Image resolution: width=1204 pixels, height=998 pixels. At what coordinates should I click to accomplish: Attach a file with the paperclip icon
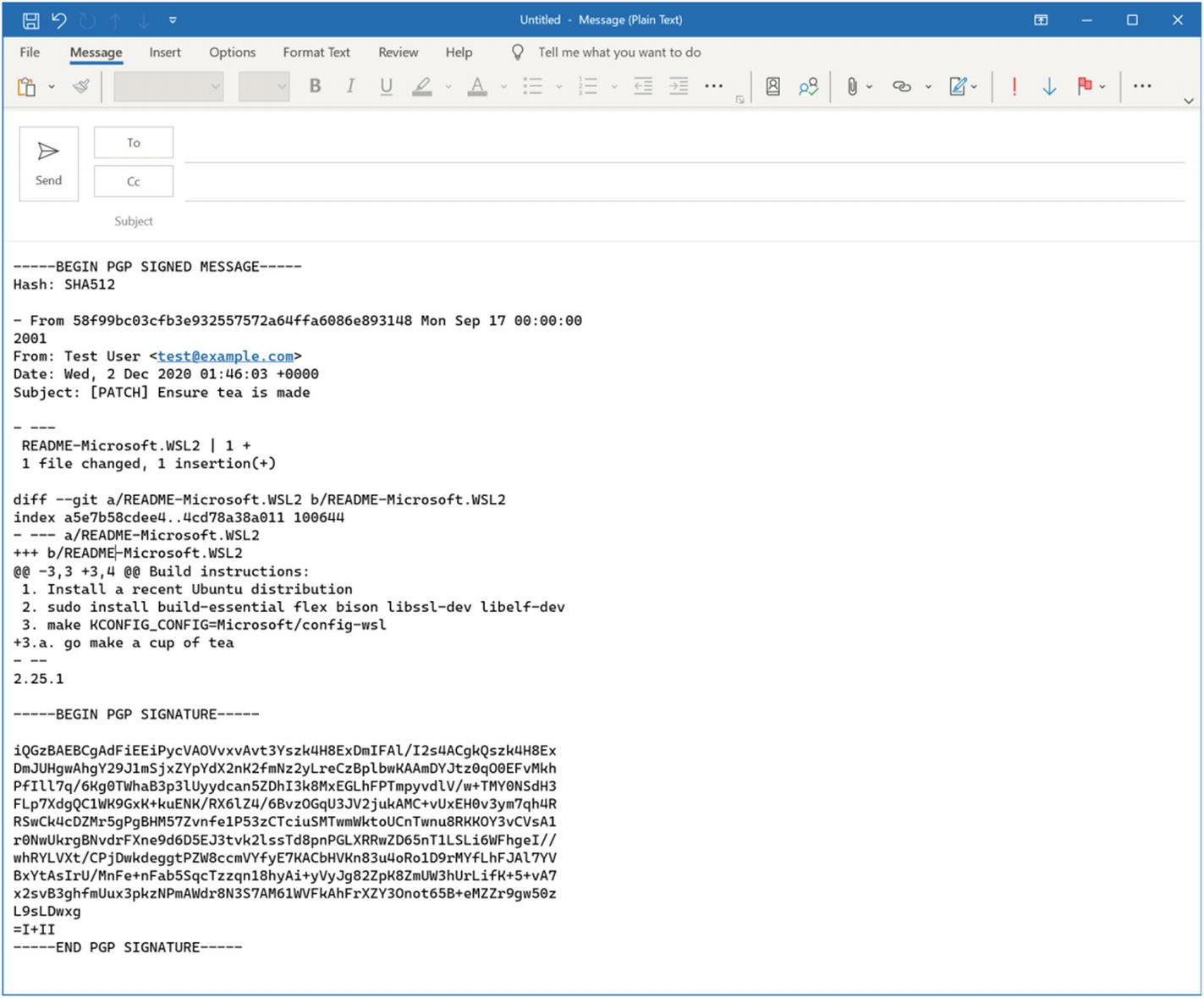pyautogui.click(x=852, y=86)
